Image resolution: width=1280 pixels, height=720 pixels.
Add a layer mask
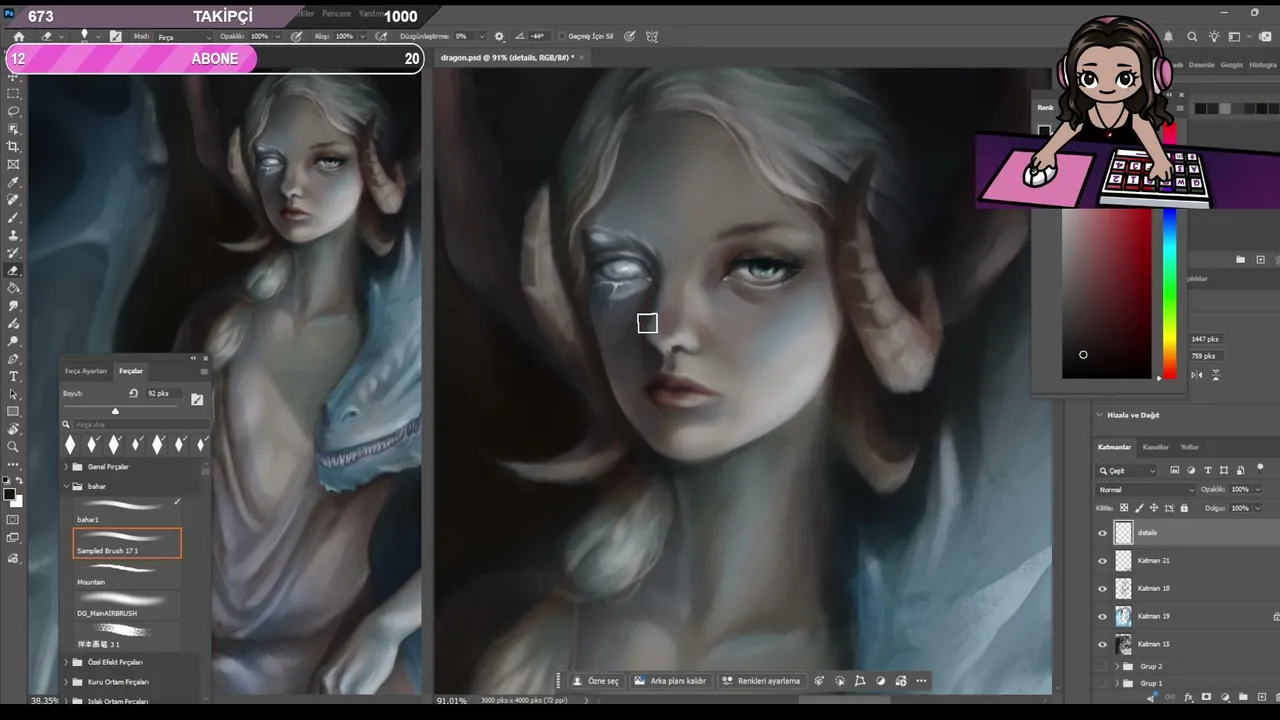1206,697
